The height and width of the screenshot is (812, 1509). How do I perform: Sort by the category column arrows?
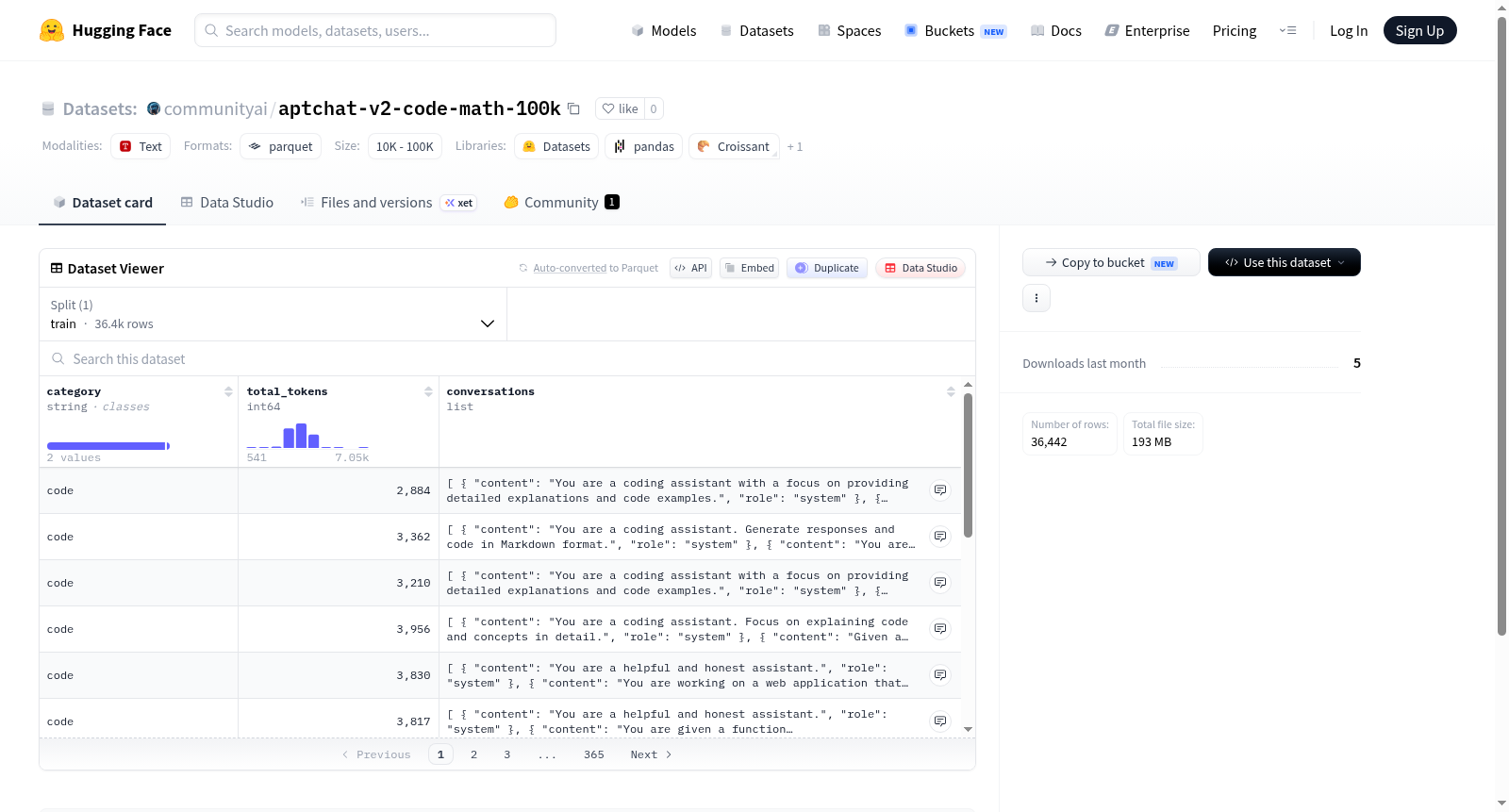point(228,391)
